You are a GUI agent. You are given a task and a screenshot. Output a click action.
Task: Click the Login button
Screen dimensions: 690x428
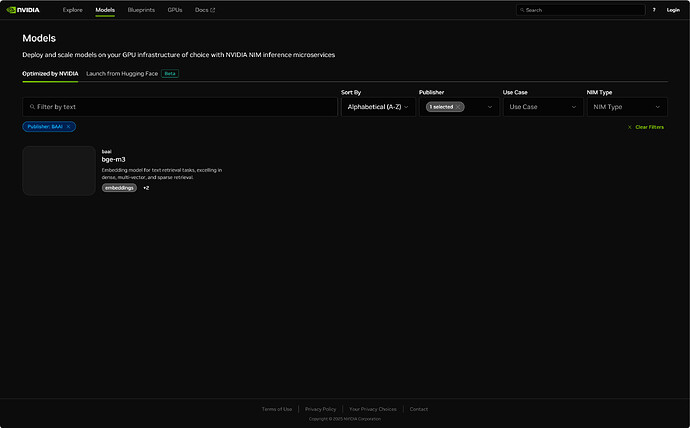673,10
